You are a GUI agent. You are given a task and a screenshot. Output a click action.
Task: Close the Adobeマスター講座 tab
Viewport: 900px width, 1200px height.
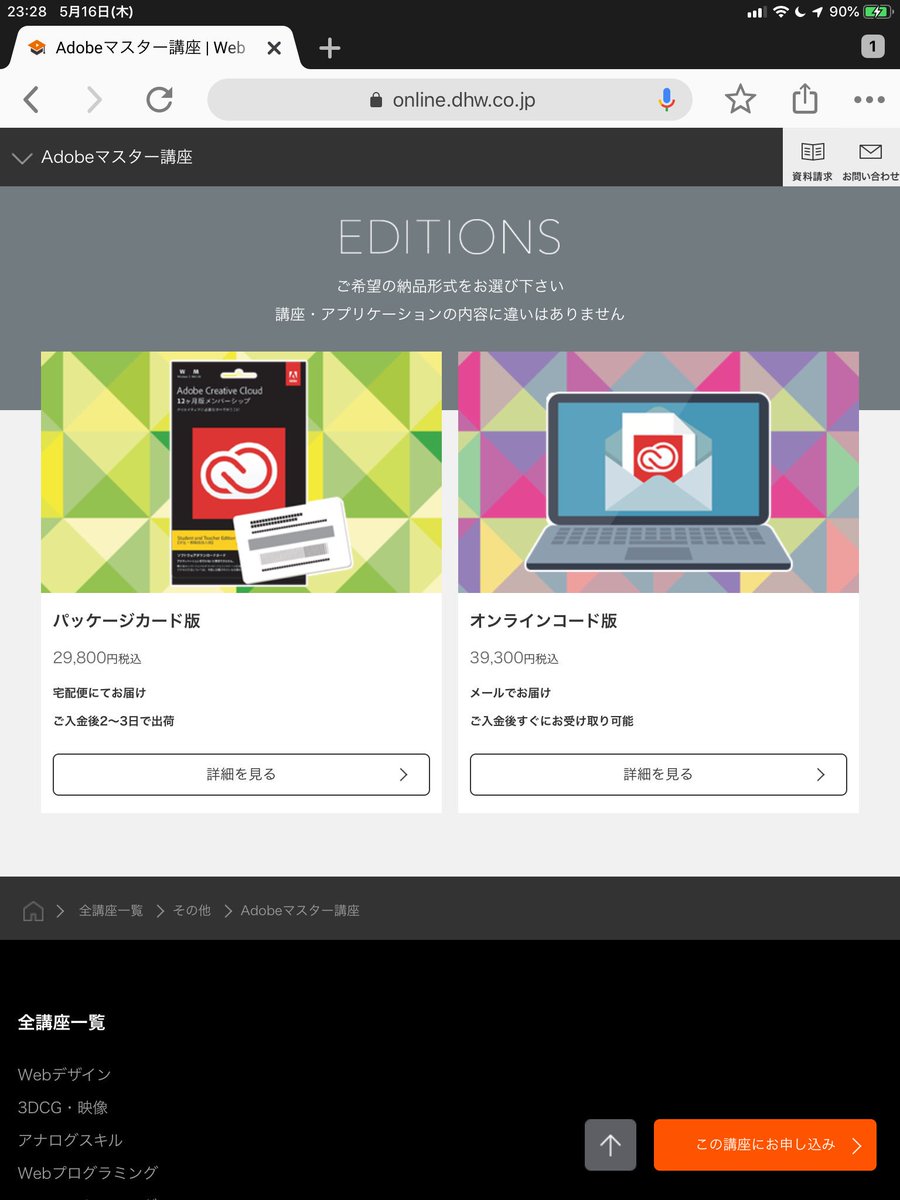[274, 48]
